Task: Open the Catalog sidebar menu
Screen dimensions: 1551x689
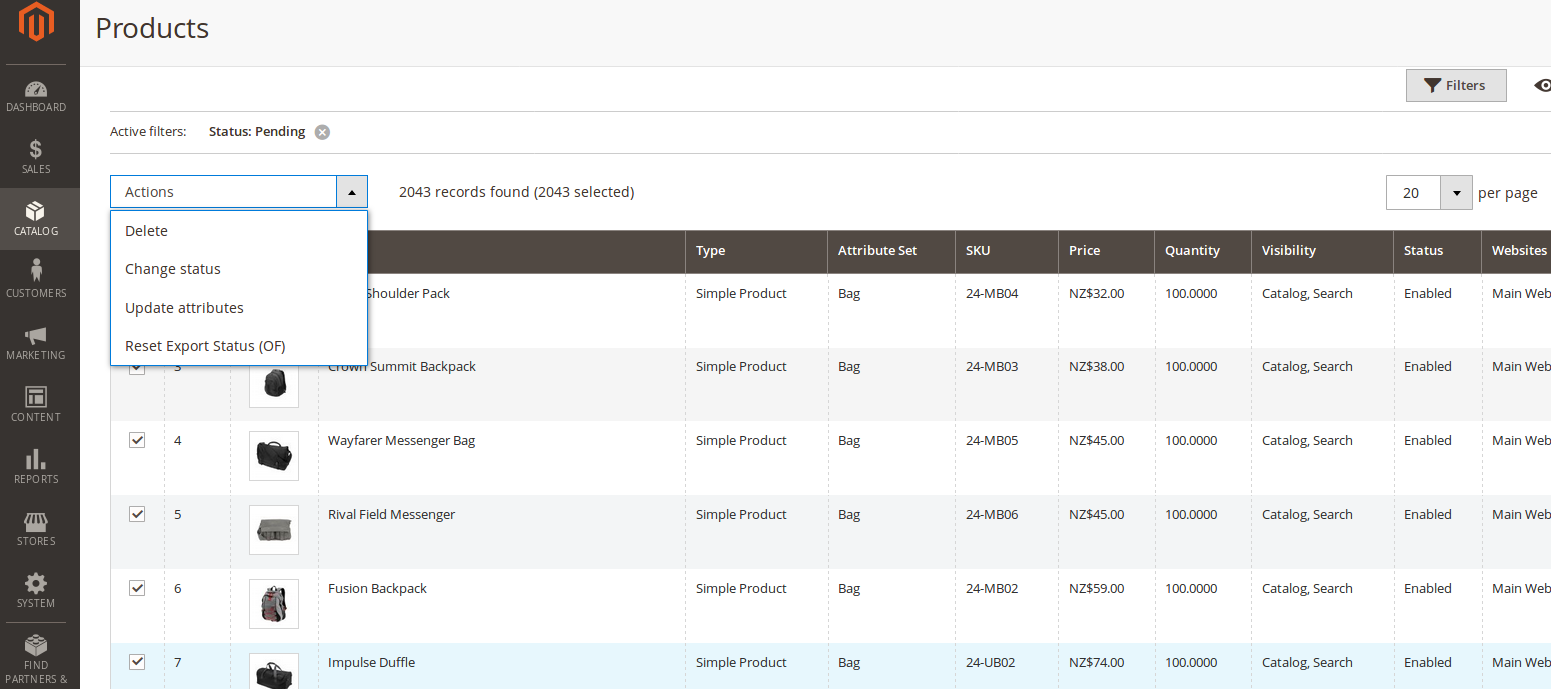Action: point(37,219)
